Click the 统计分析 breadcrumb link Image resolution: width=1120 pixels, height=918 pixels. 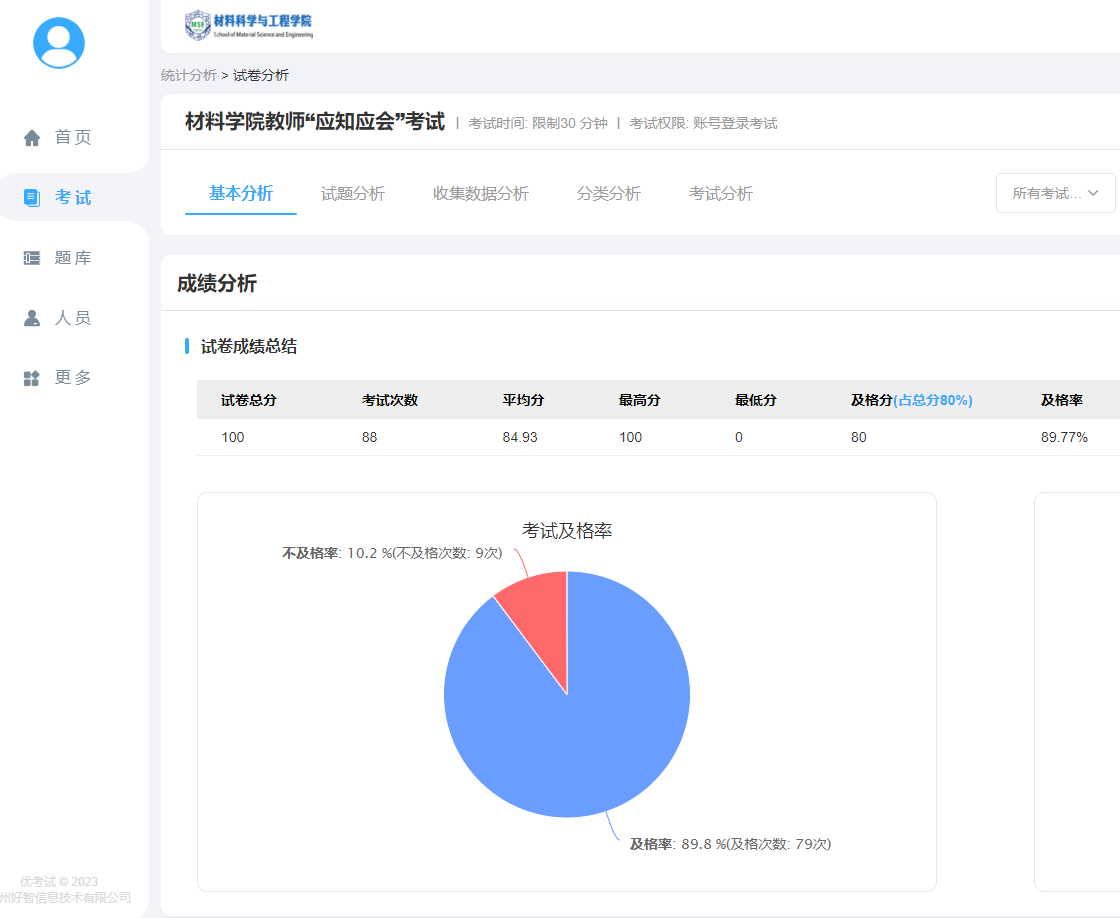(x=188, y=75)
